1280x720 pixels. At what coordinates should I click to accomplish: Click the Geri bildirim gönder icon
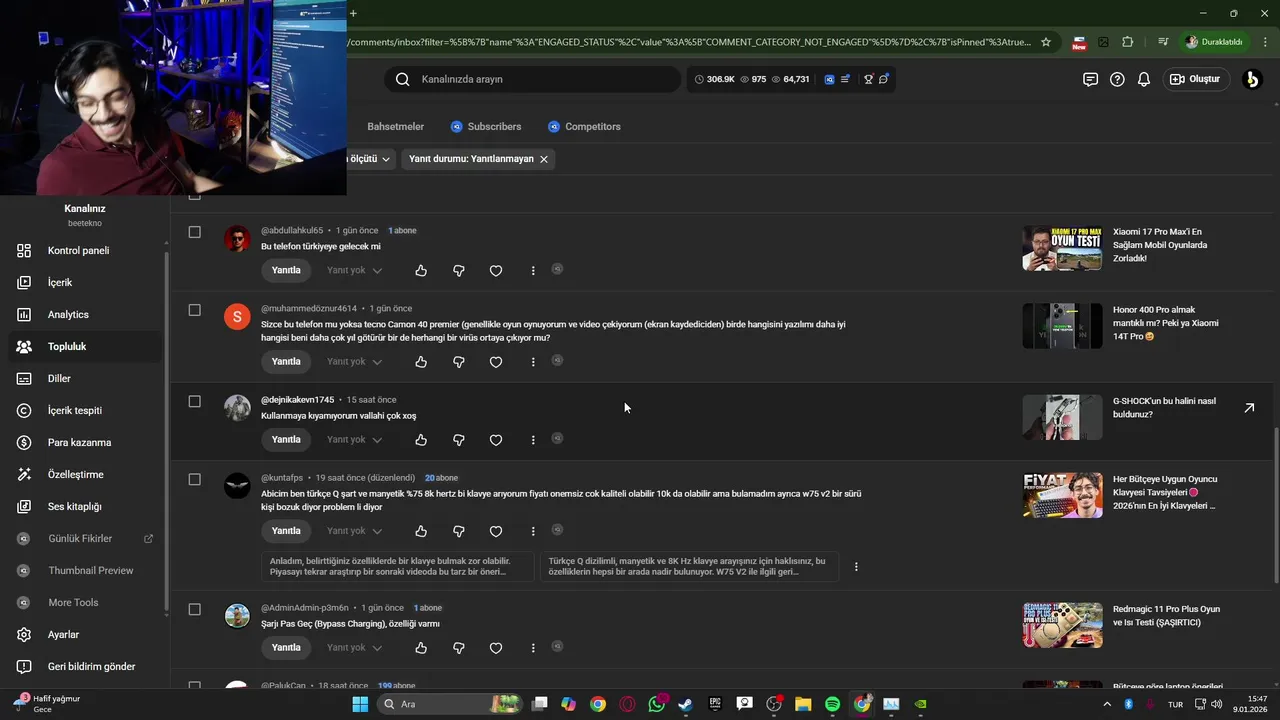pos(24,667)
